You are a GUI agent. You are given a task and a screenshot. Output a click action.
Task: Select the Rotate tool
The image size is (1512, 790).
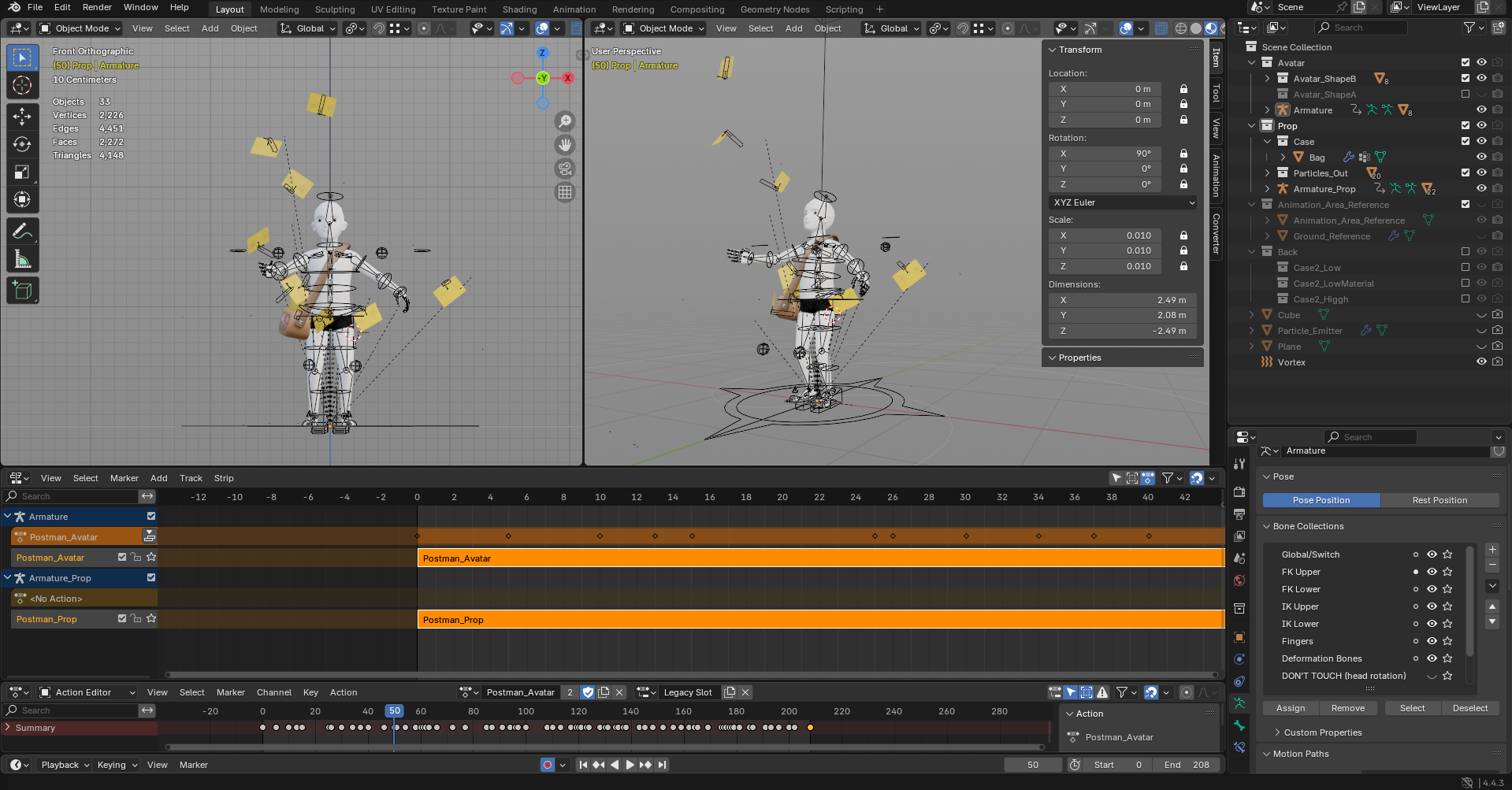coord(22,144)
